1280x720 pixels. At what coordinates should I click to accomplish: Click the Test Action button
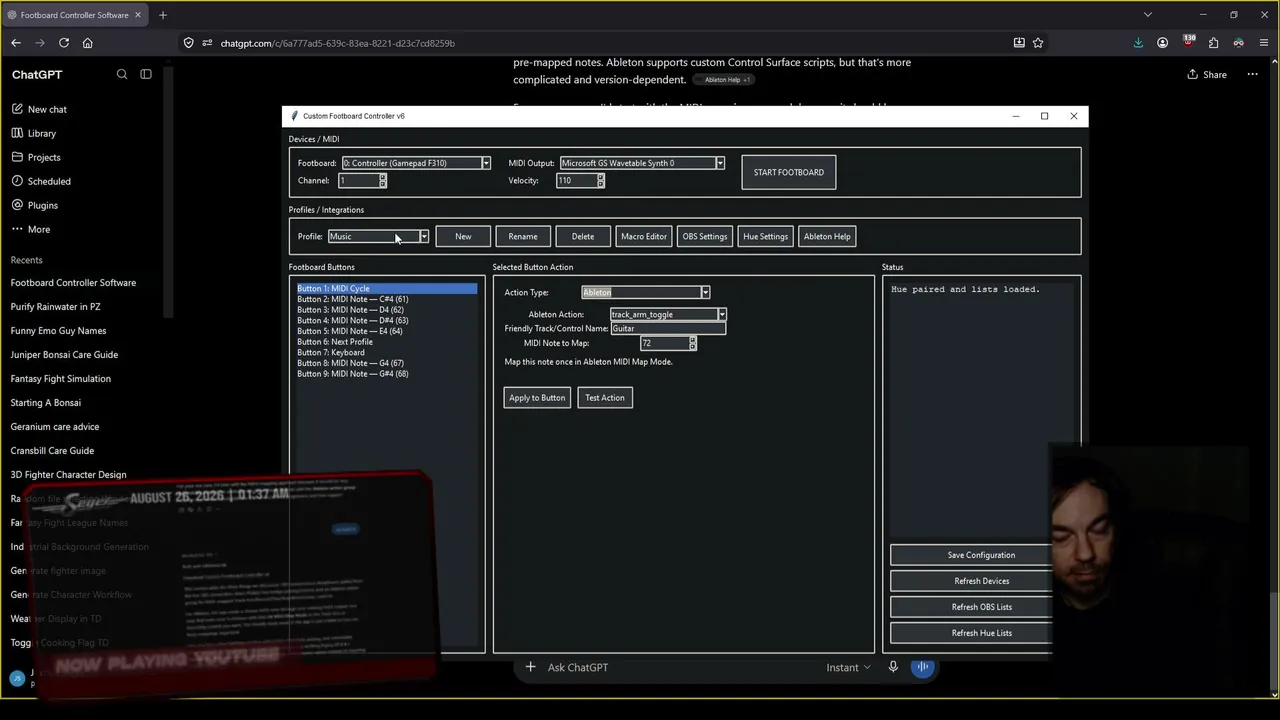tap(605, 397)
